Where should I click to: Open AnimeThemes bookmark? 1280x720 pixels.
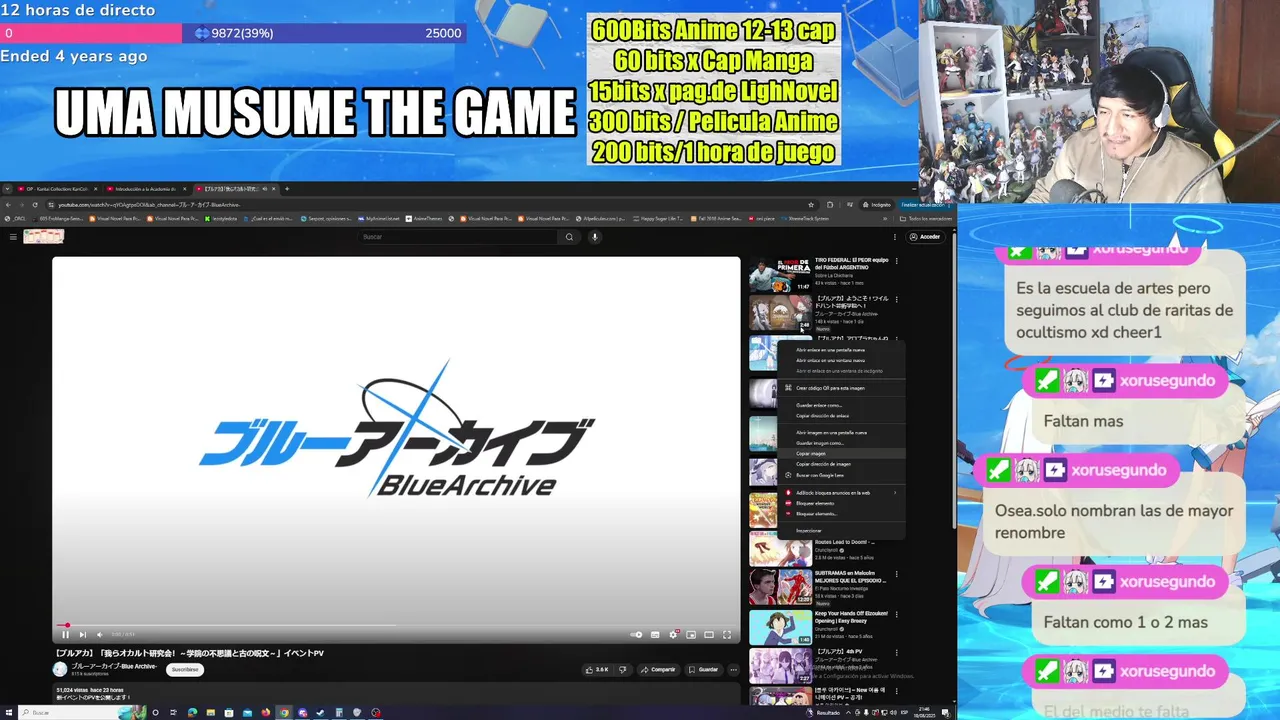[x=424, y=218]
